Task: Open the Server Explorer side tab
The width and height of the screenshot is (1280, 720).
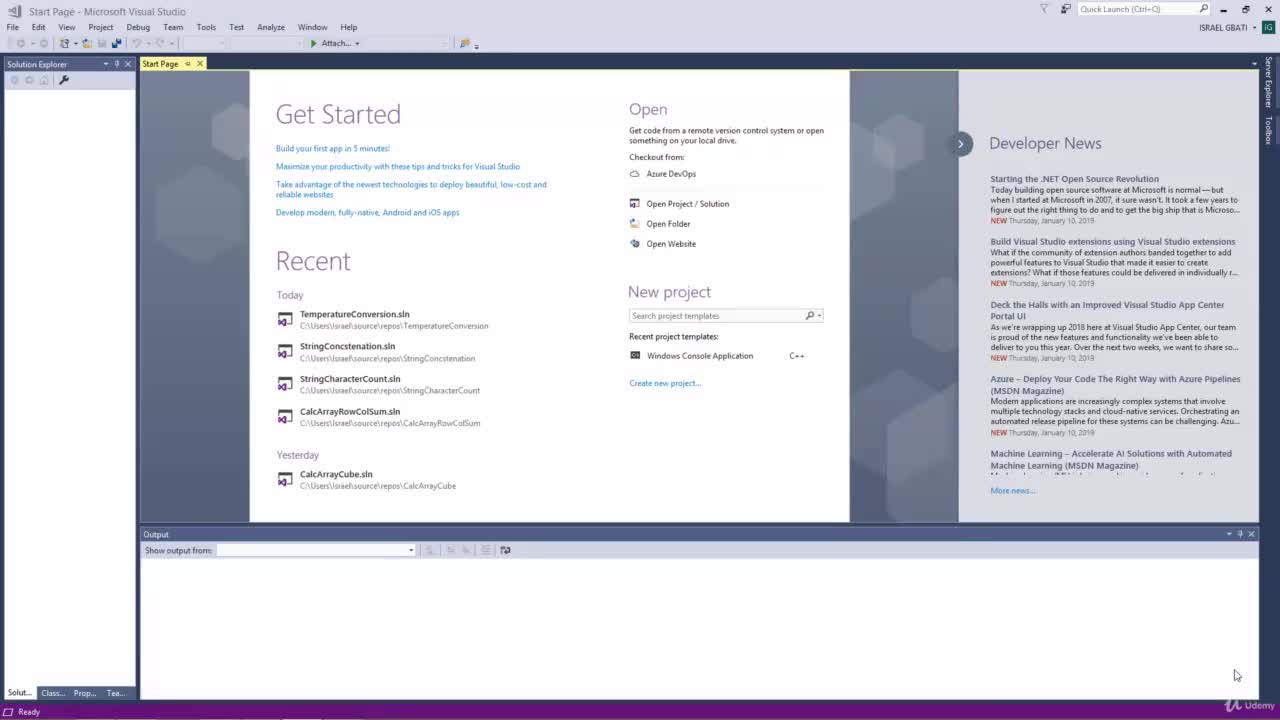Action: [x=1269, y=82]
